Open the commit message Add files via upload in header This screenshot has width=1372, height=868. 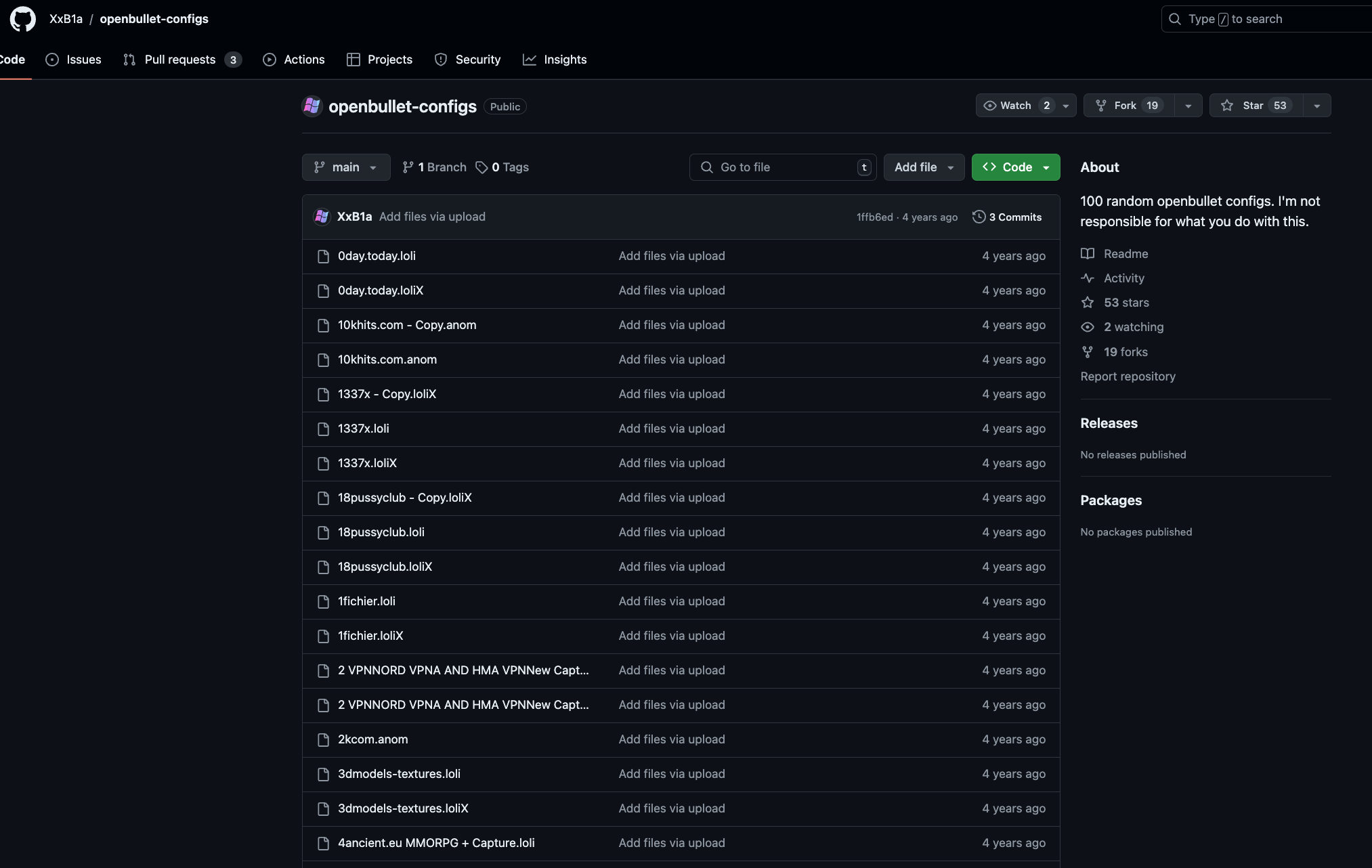(432, 217)
